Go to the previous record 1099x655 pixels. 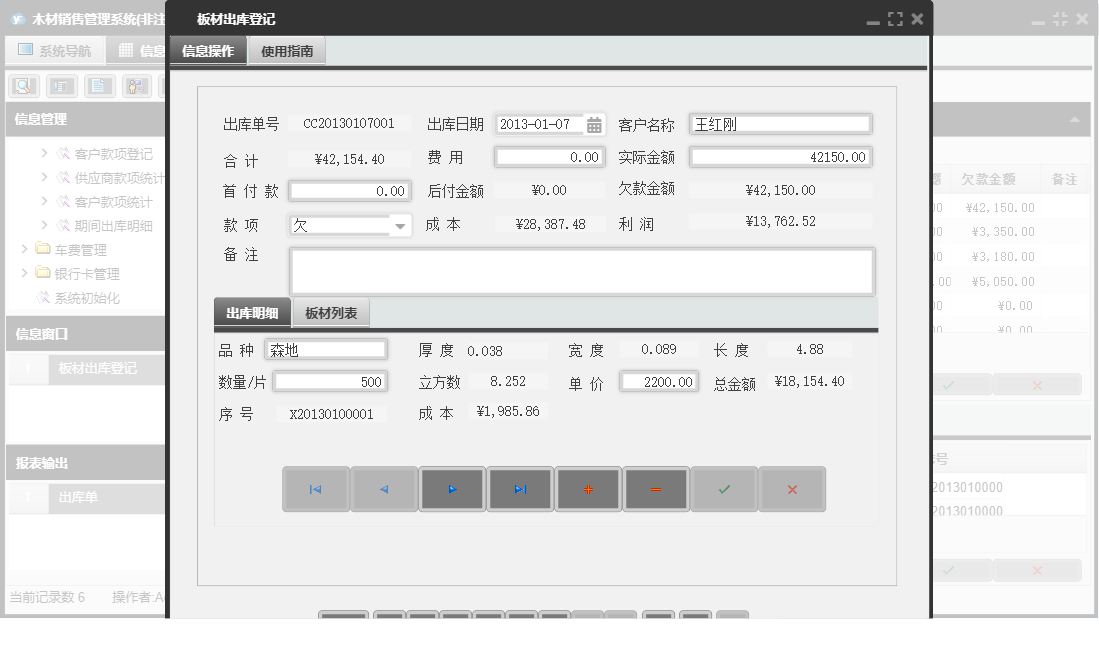click(x=384, y=489)
